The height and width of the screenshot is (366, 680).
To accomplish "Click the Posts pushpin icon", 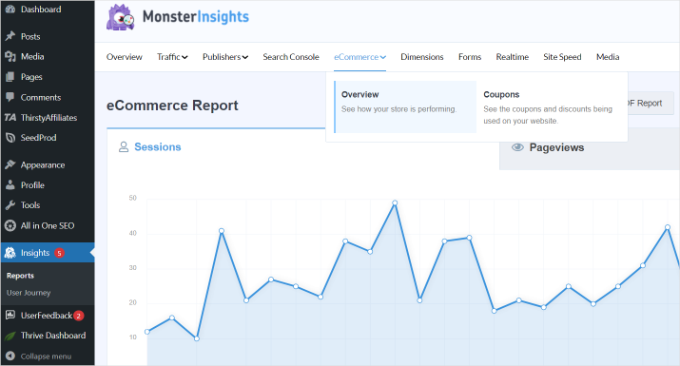I will (x=10, y=36).
